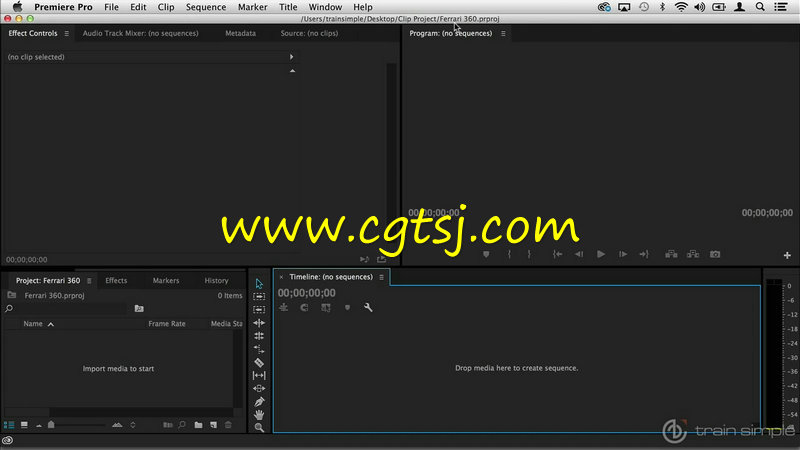Open the Effect Controls panel menu
The image size is (800, 450).
click(x=66, y=34)
